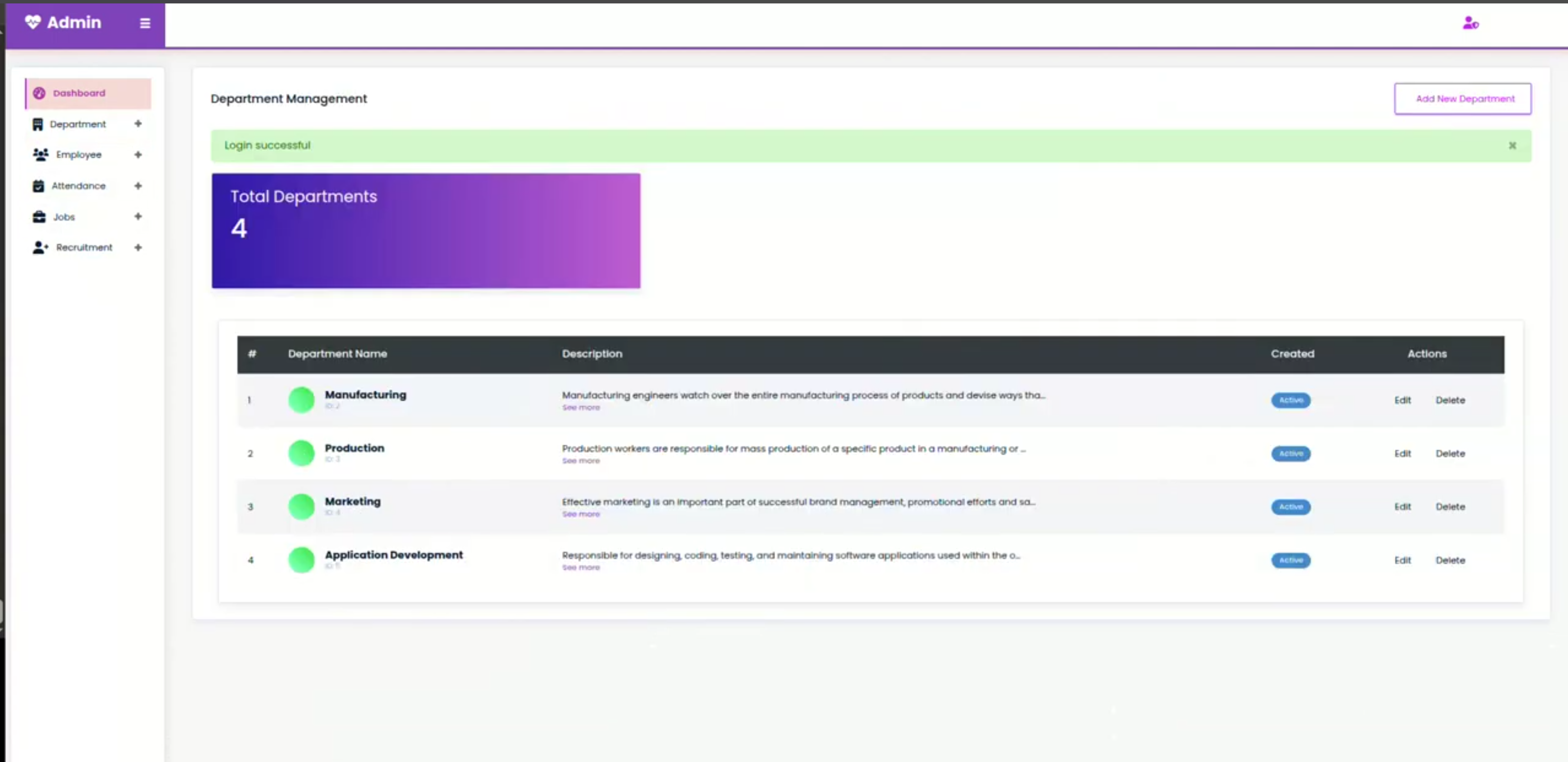Click Add New Department button
This screenshot has height=762, width=1568.
pos(1463,99)
